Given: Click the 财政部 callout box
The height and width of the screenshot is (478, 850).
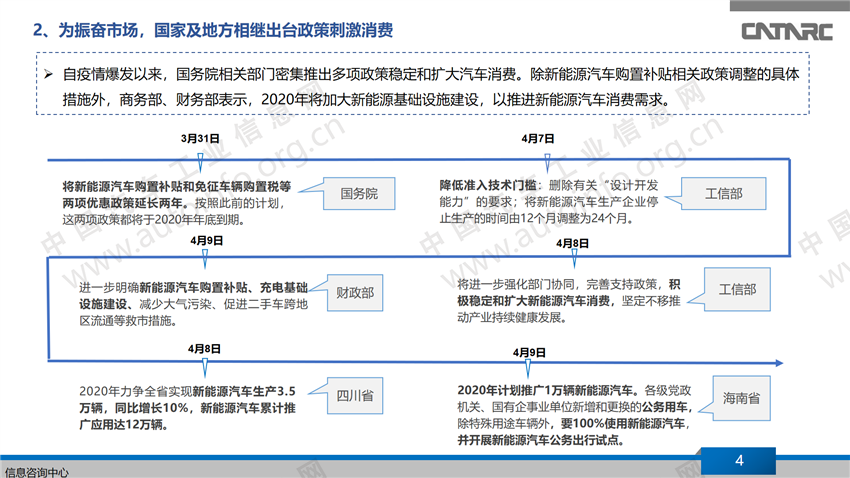Looking at the screenshot, I should click(x=355, y=293).
